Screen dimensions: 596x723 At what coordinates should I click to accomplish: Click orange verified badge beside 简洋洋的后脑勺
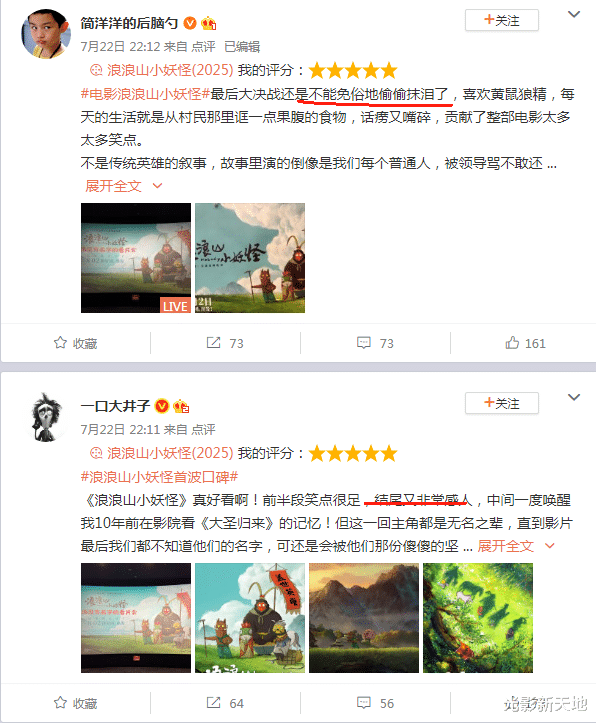[190, 23]
